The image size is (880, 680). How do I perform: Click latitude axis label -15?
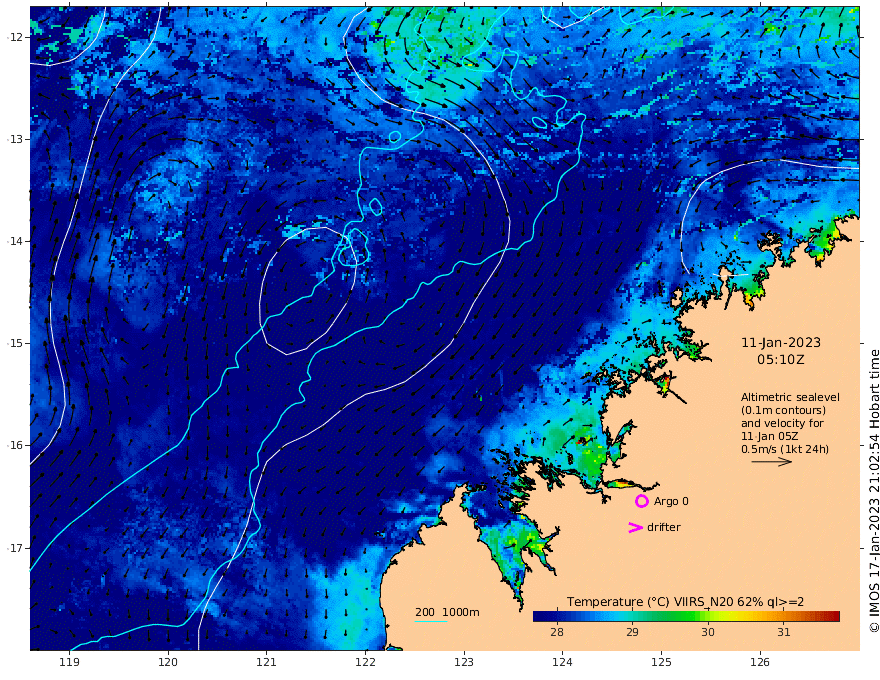(15, 343)
